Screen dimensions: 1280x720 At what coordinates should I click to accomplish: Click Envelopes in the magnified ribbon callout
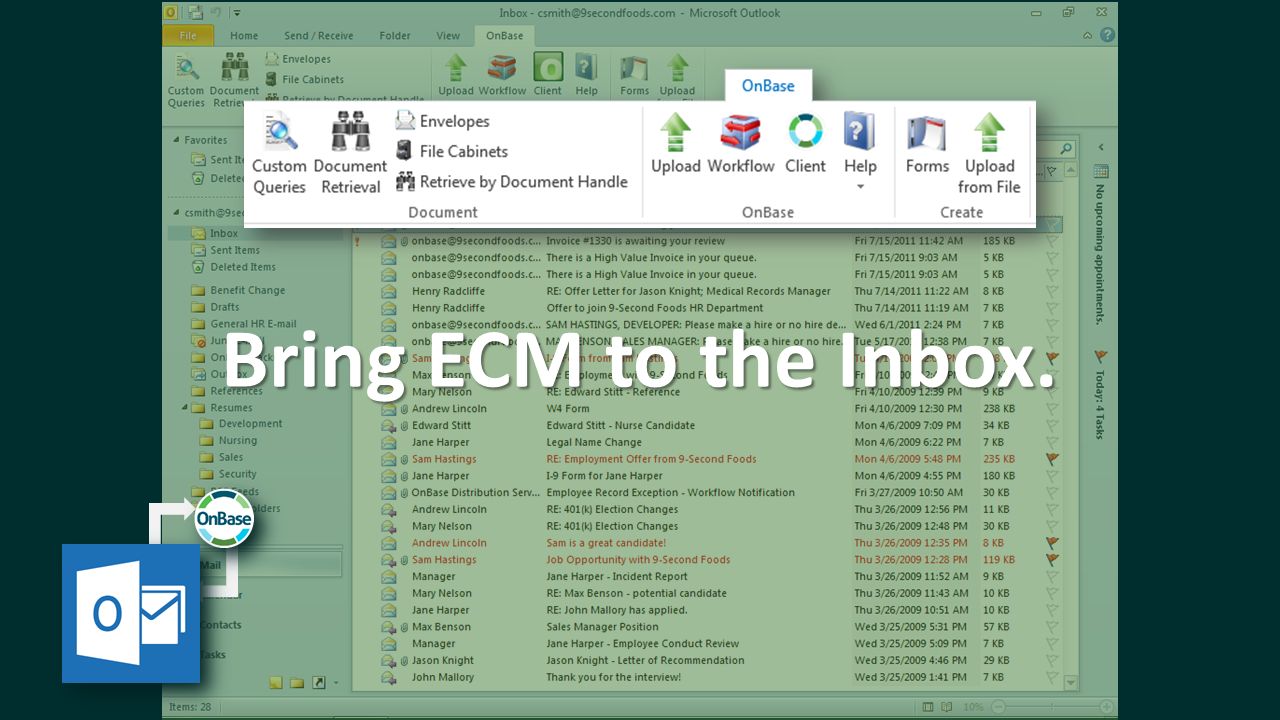tap(442, 121)
